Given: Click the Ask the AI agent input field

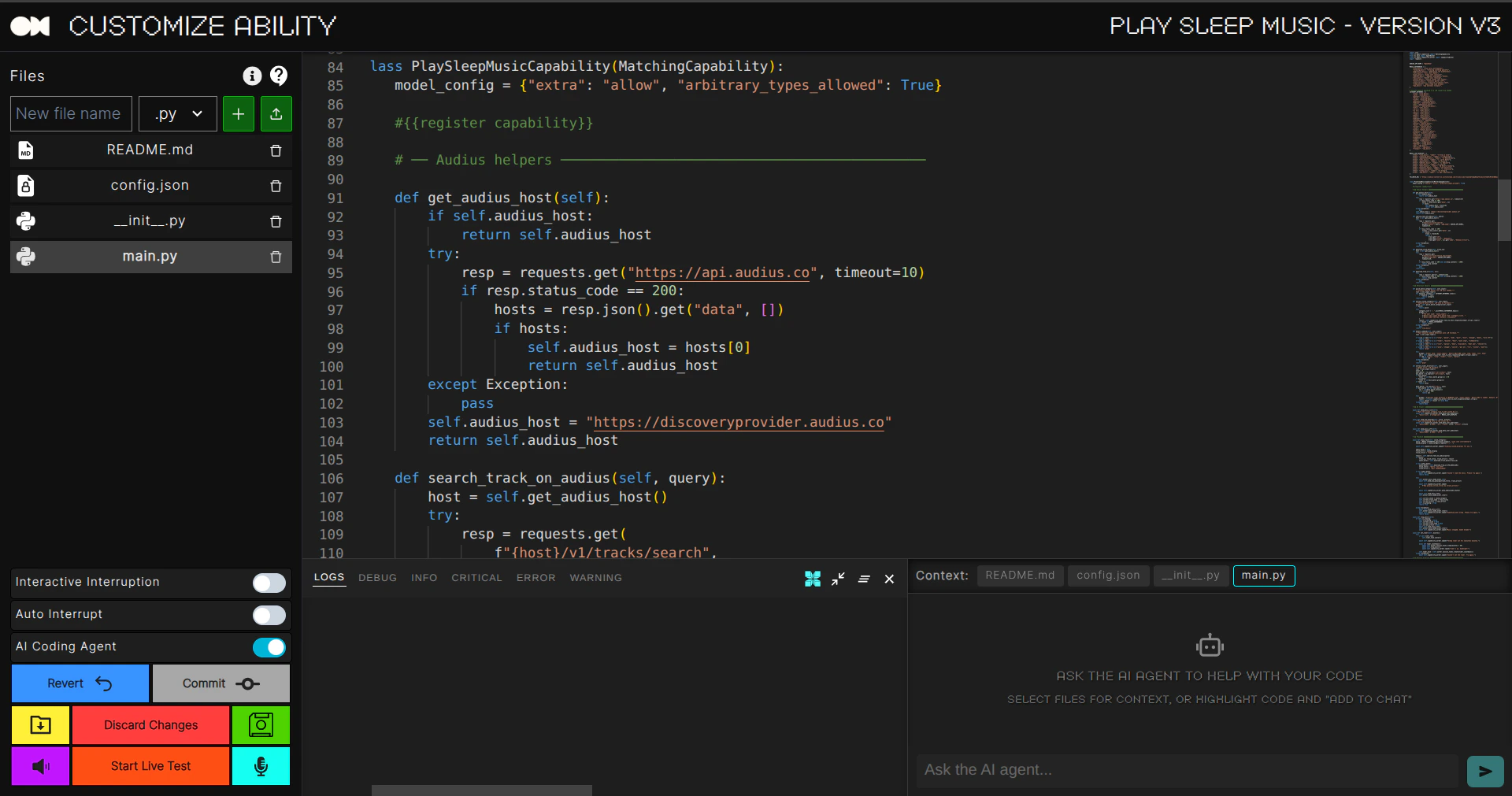Looking at the screenshot, I should [1181, 770].
